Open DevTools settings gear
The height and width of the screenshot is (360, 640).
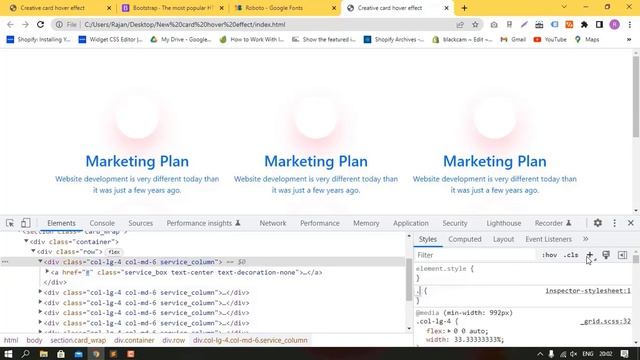click(x=598, y=223)
